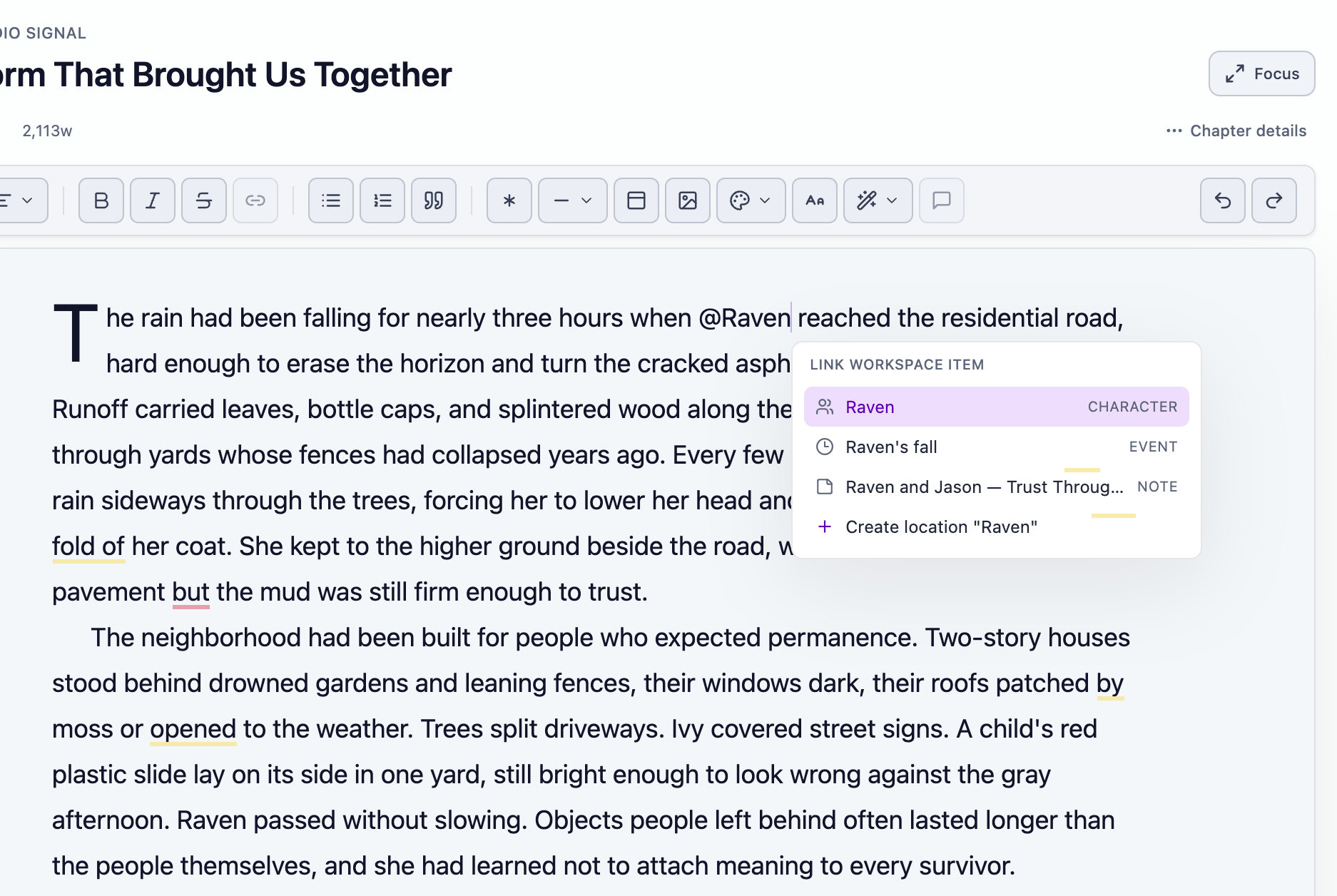Enter Focus mode
This screenshot has height=896, width=1337.
(1262, 73)
